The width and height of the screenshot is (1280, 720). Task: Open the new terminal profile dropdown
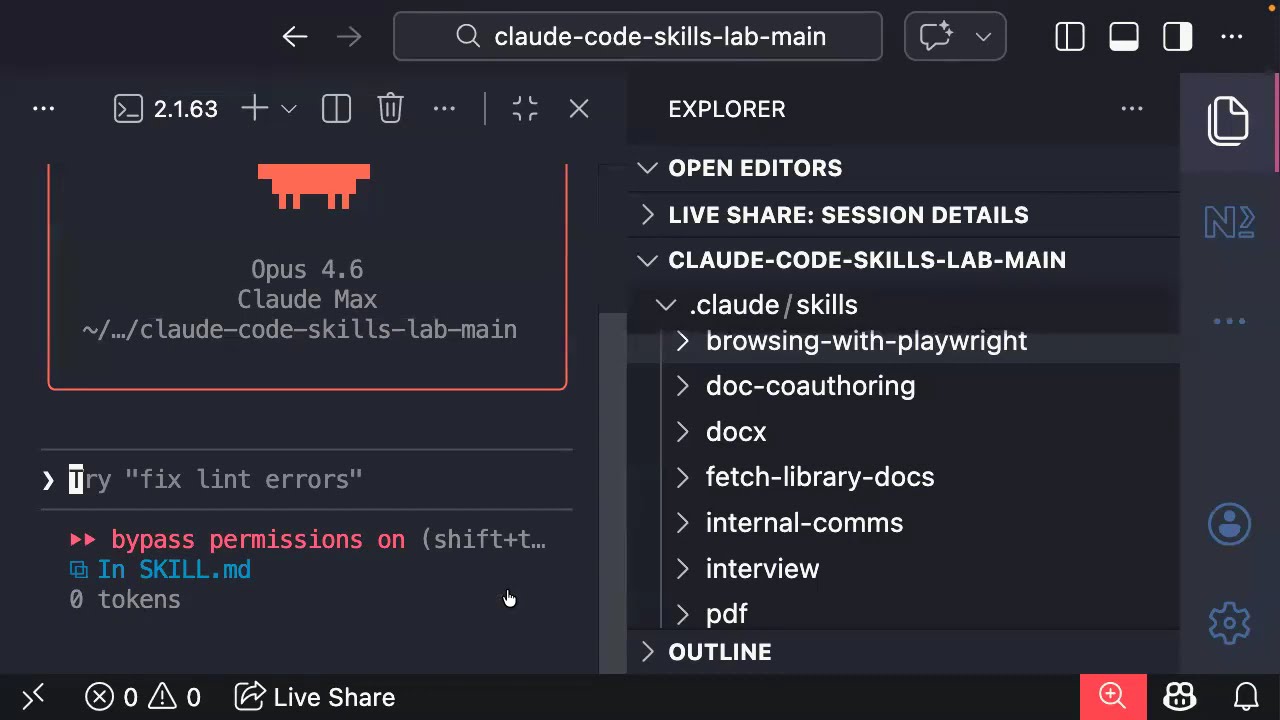click(289, 109)
